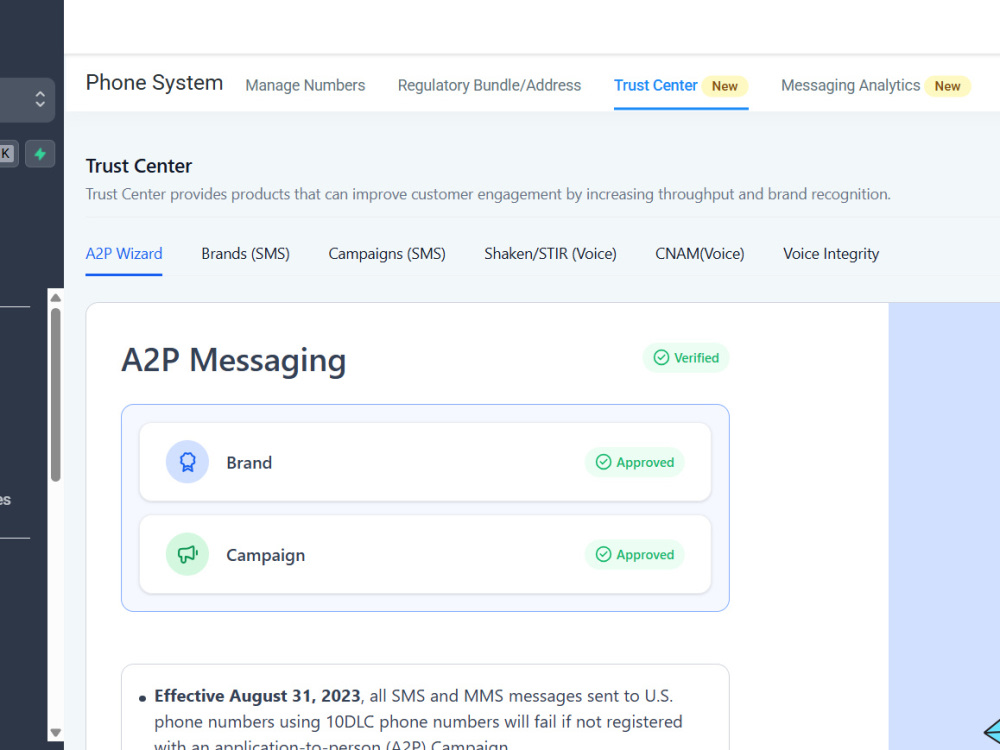Click the Approved check icon in the Brand row

tap(603, 462)
